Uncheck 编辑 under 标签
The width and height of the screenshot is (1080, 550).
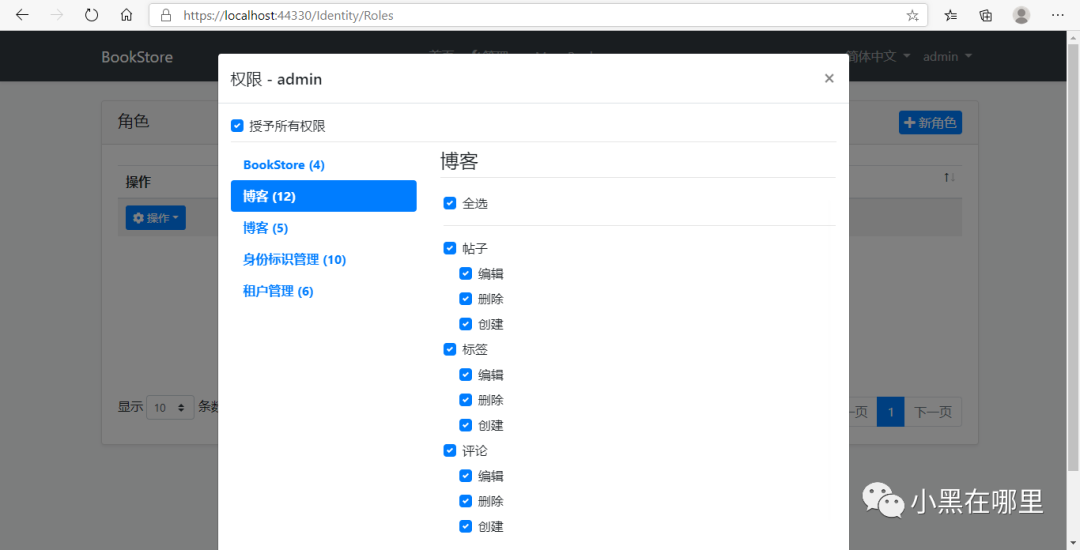click(x=466, y=374)
